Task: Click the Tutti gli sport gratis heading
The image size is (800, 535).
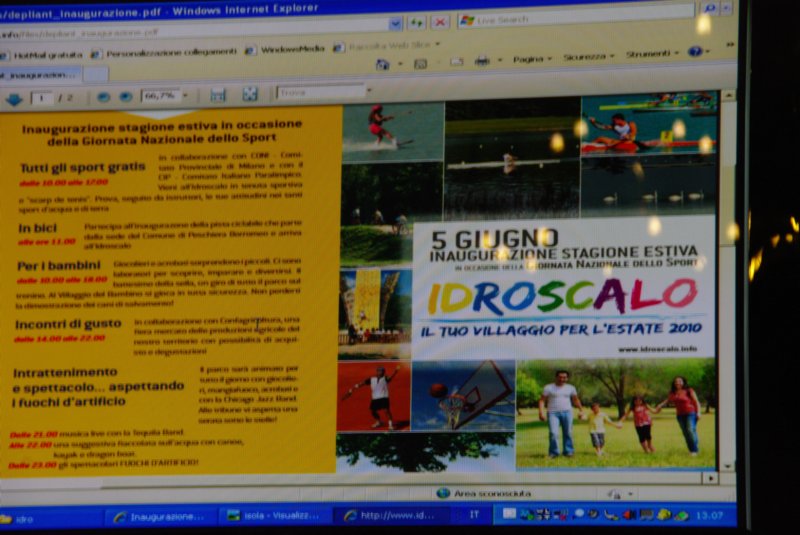Action: coord(82,167)
